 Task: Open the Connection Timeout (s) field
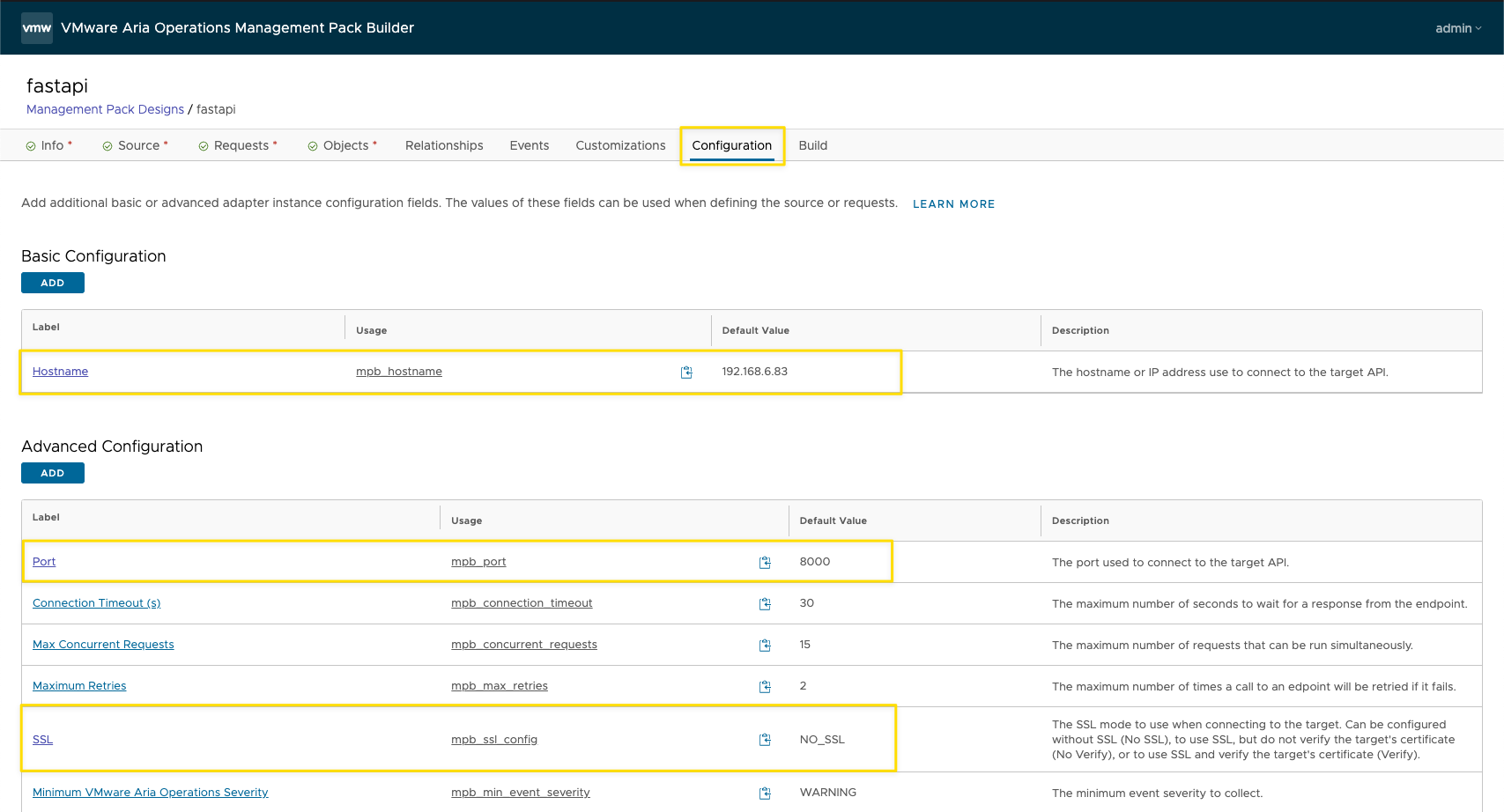[96, 603]
